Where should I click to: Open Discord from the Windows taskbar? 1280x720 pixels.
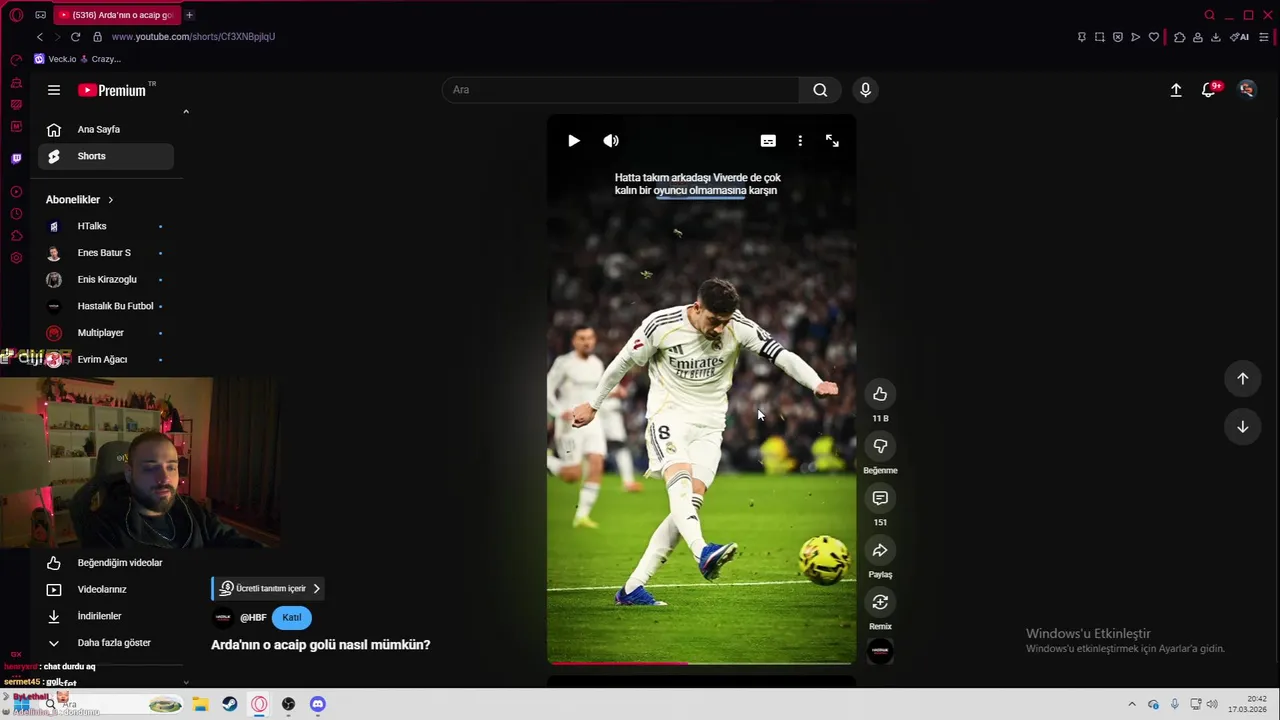[x=318, y=704]
